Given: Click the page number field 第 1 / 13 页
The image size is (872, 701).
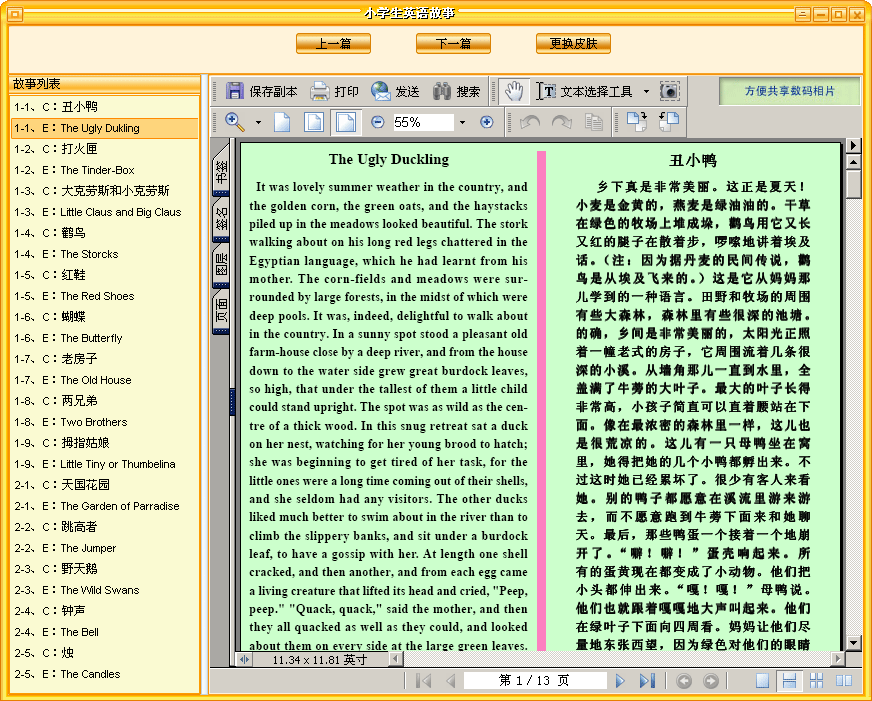Looking at the screenshot, I should click(534, 680).
